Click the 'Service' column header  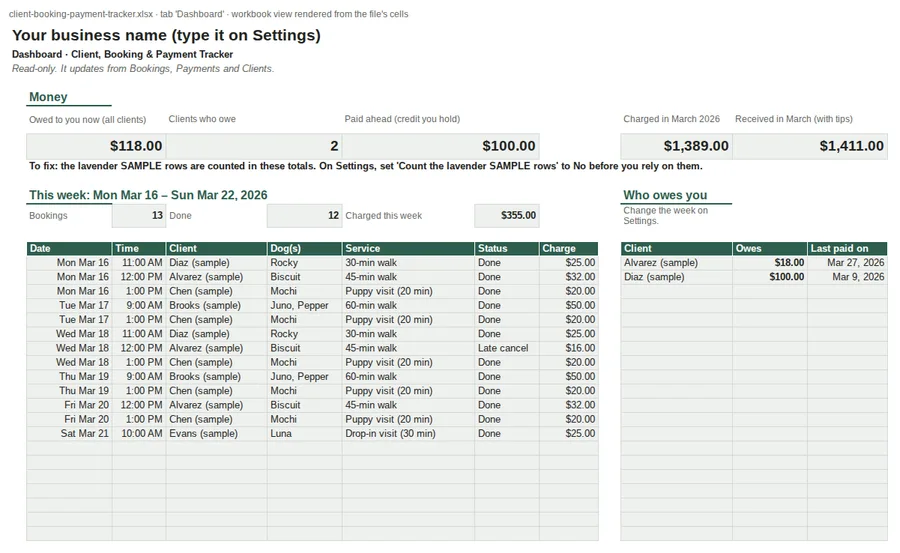[x=408, y=249]
